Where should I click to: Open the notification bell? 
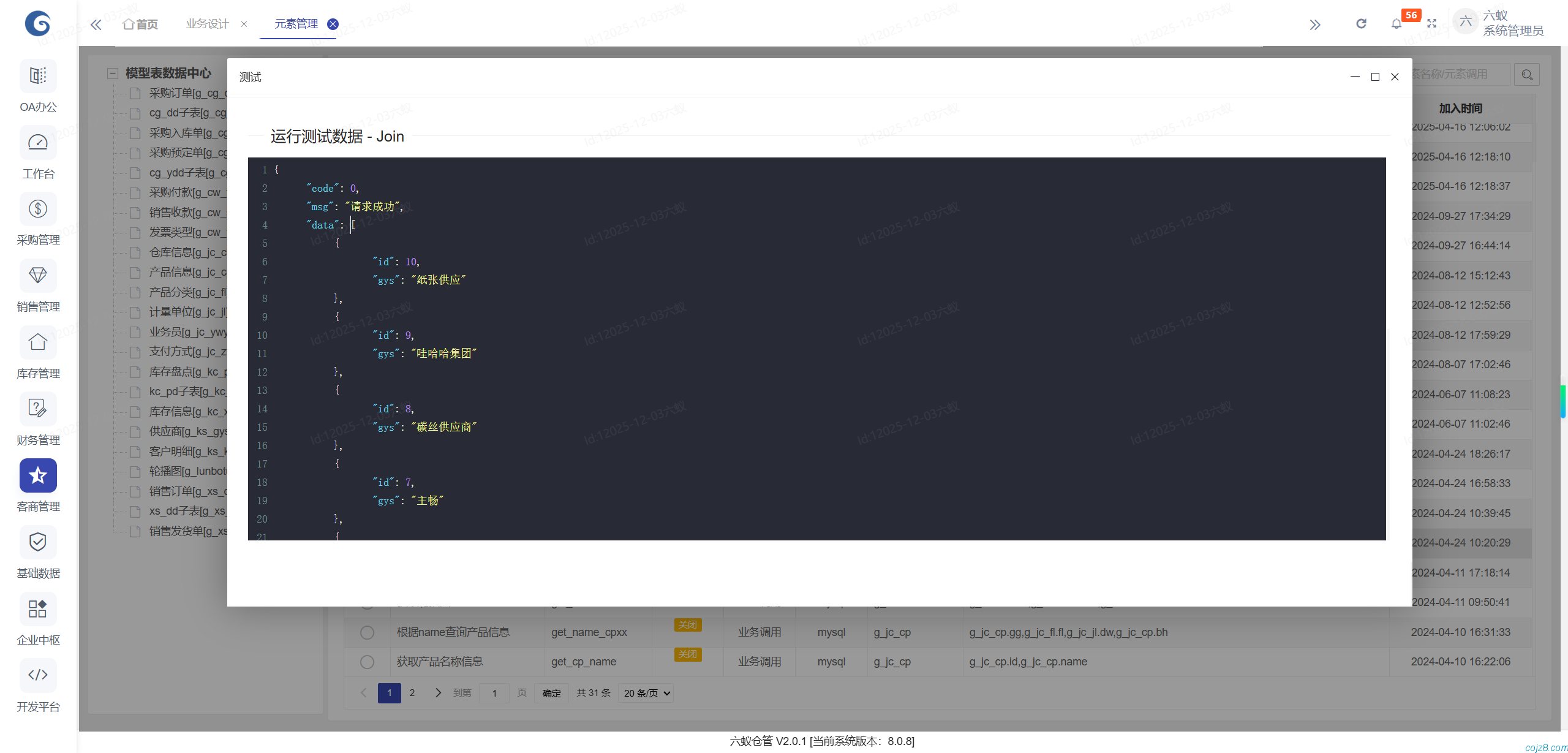[x=1396, y=24]
